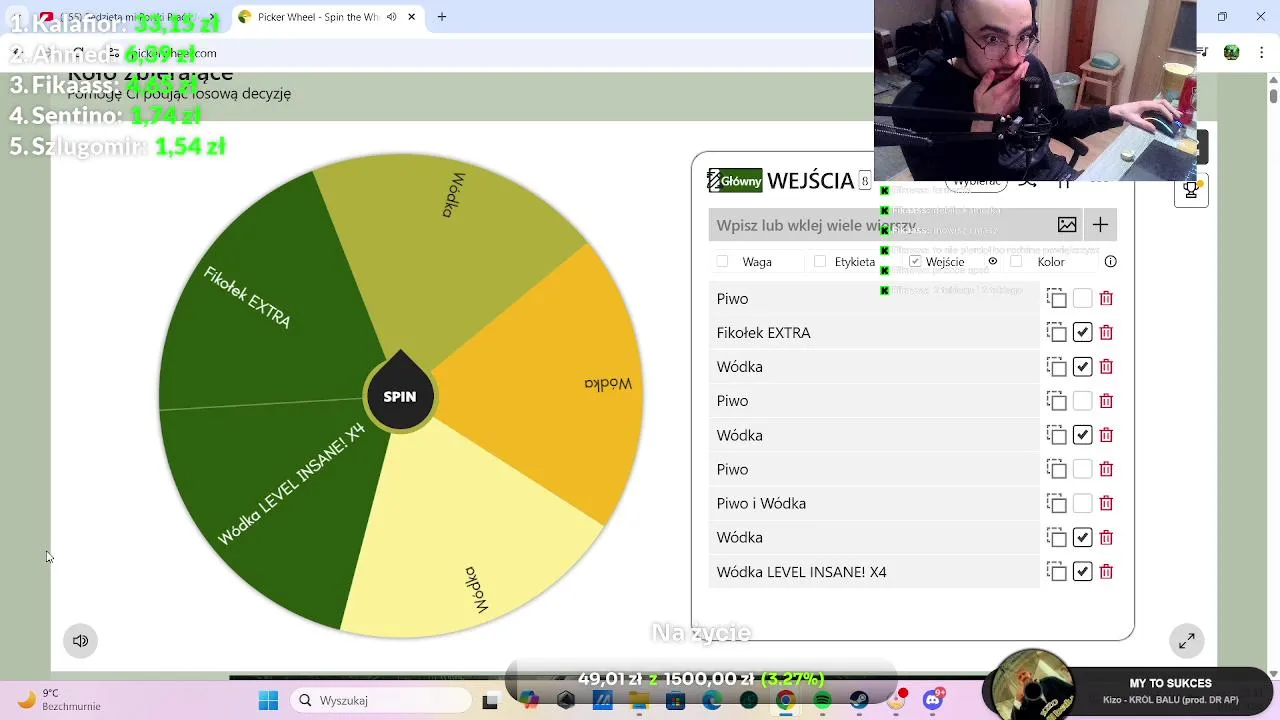Open Task View on the taskbar
Image resolution: width=1280 pixels, height=720 pixels.
click(x=490, y=700)
